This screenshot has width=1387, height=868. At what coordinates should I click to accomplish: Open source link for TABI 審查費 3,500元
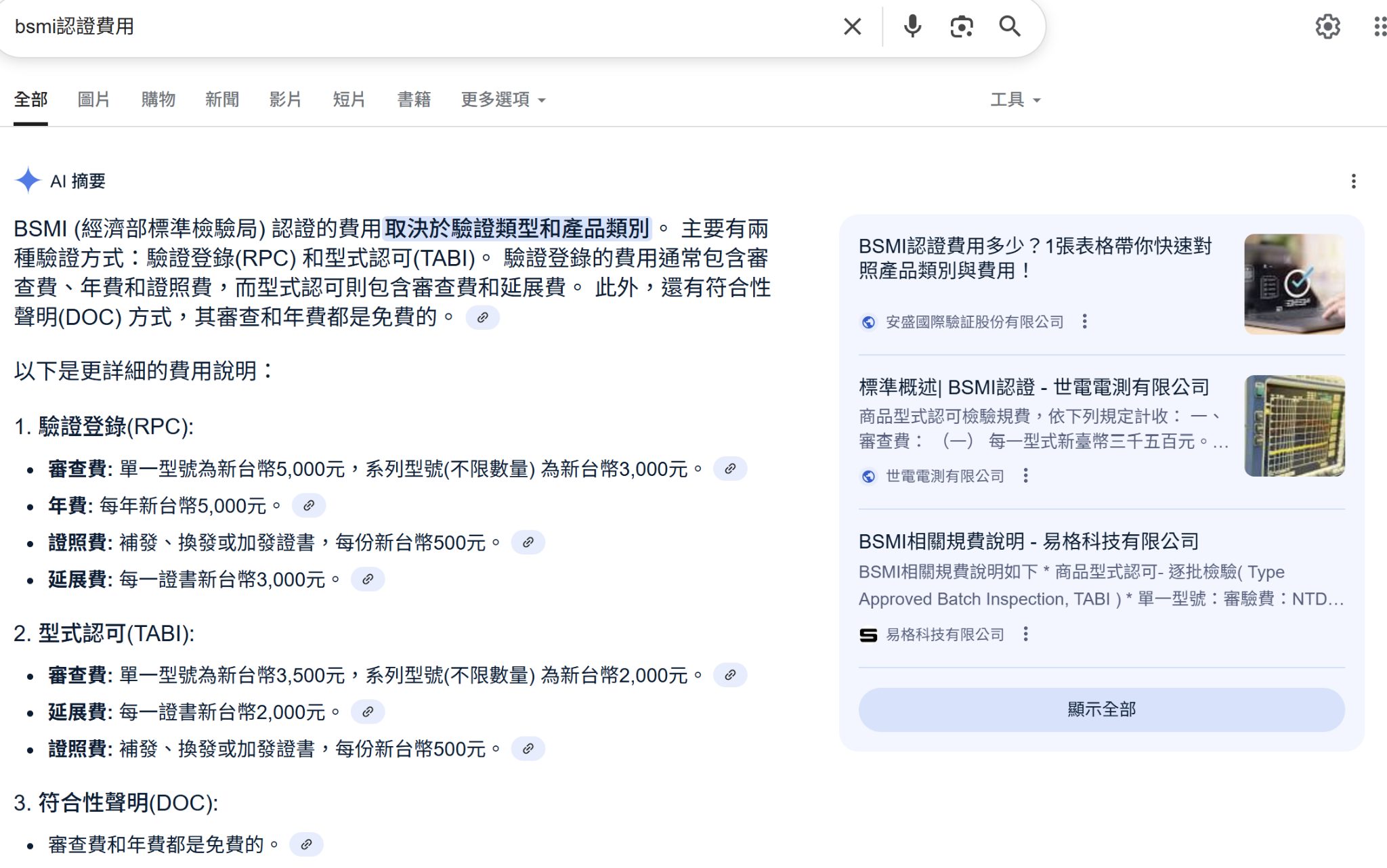point(730,675)
